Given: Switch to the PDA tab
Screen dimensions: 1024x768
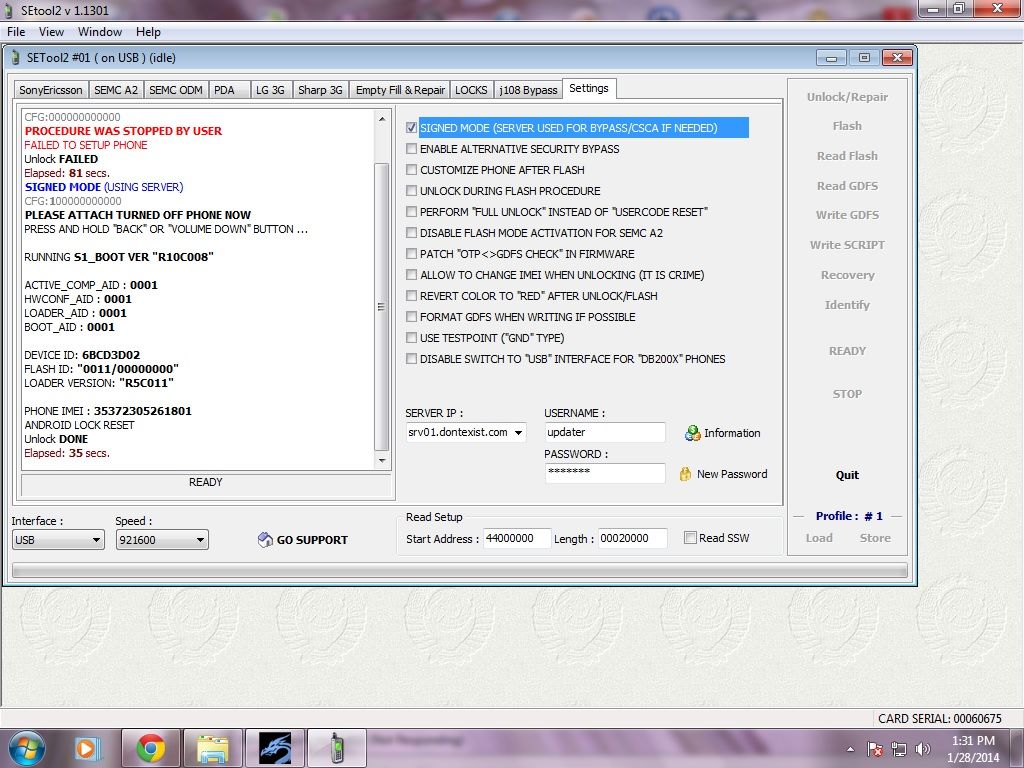Looking at the screenshot, I should click(229, 90).
